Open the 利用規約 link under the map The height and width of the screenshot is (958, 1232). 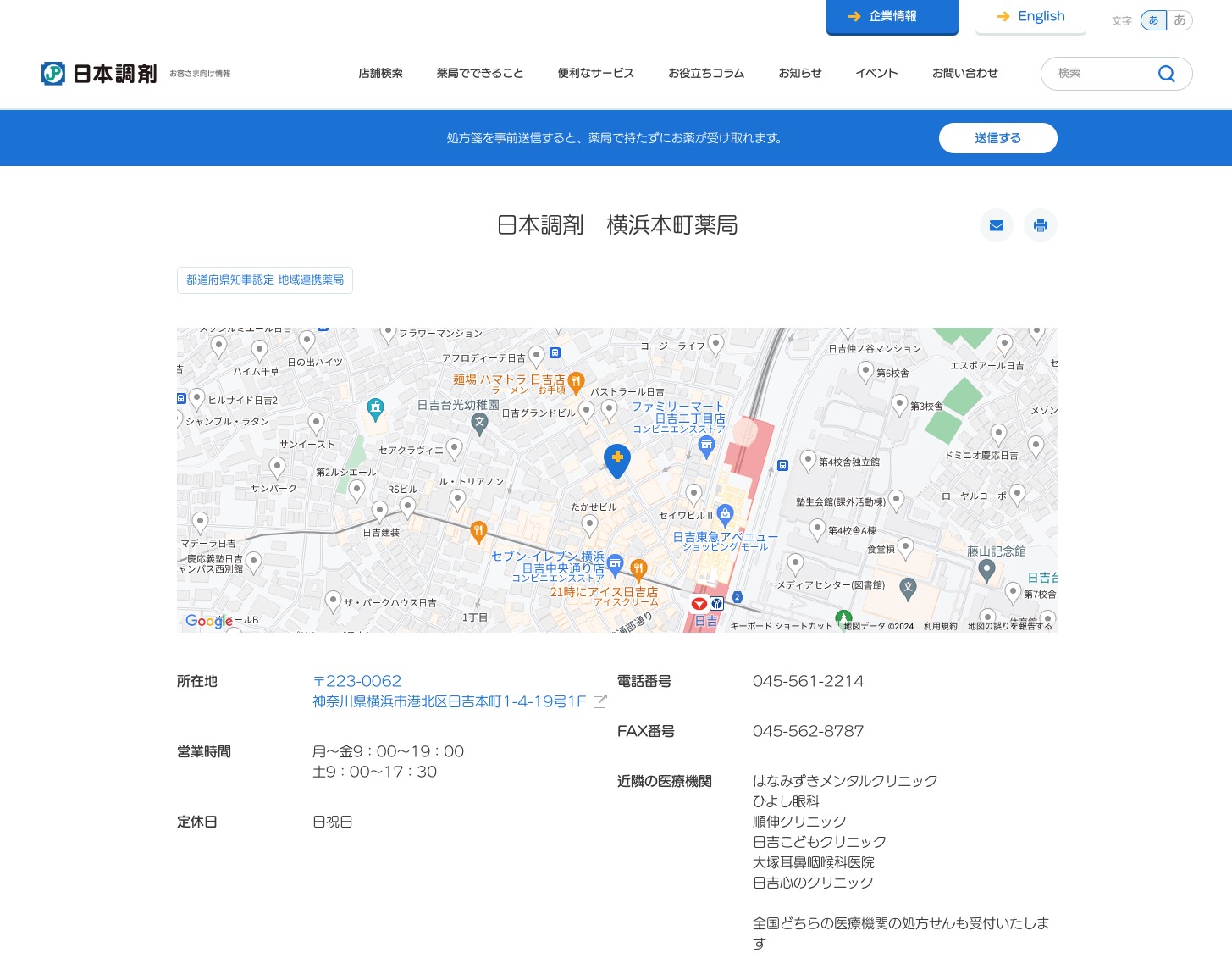pyautogui.click(x=940, y=626)
